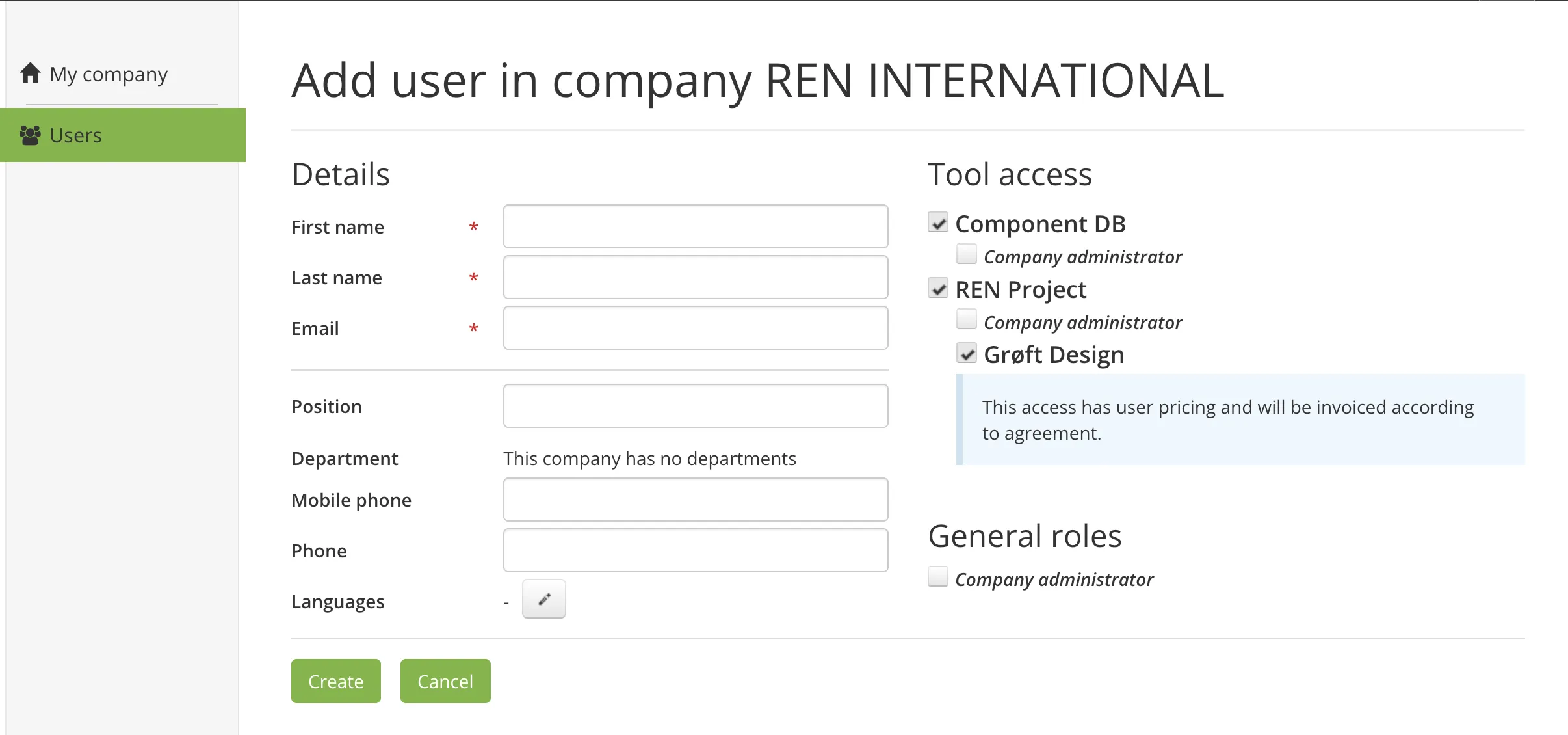Click the Users group icon in sidebar

coord(30,135)
